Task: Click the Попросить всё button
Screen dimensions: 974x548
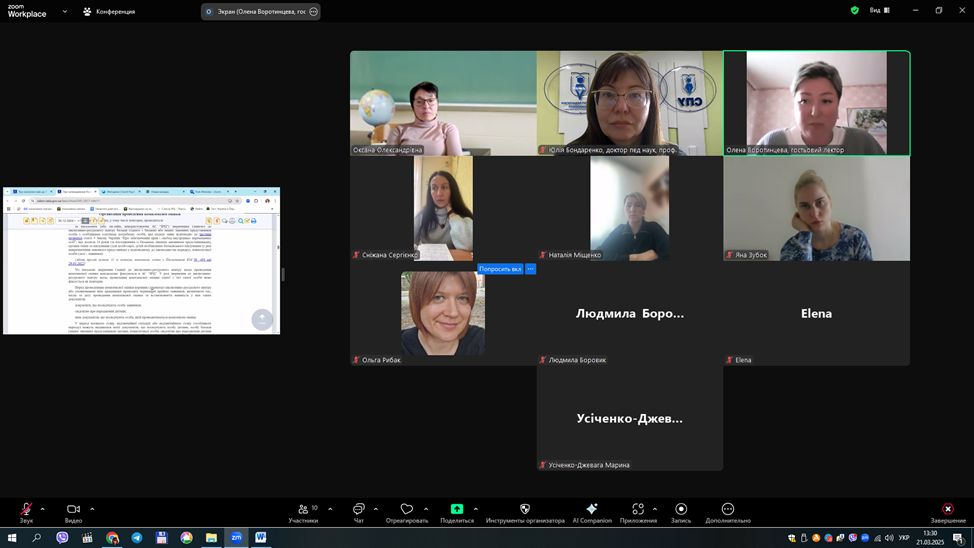Action: (x=500, y=269)
